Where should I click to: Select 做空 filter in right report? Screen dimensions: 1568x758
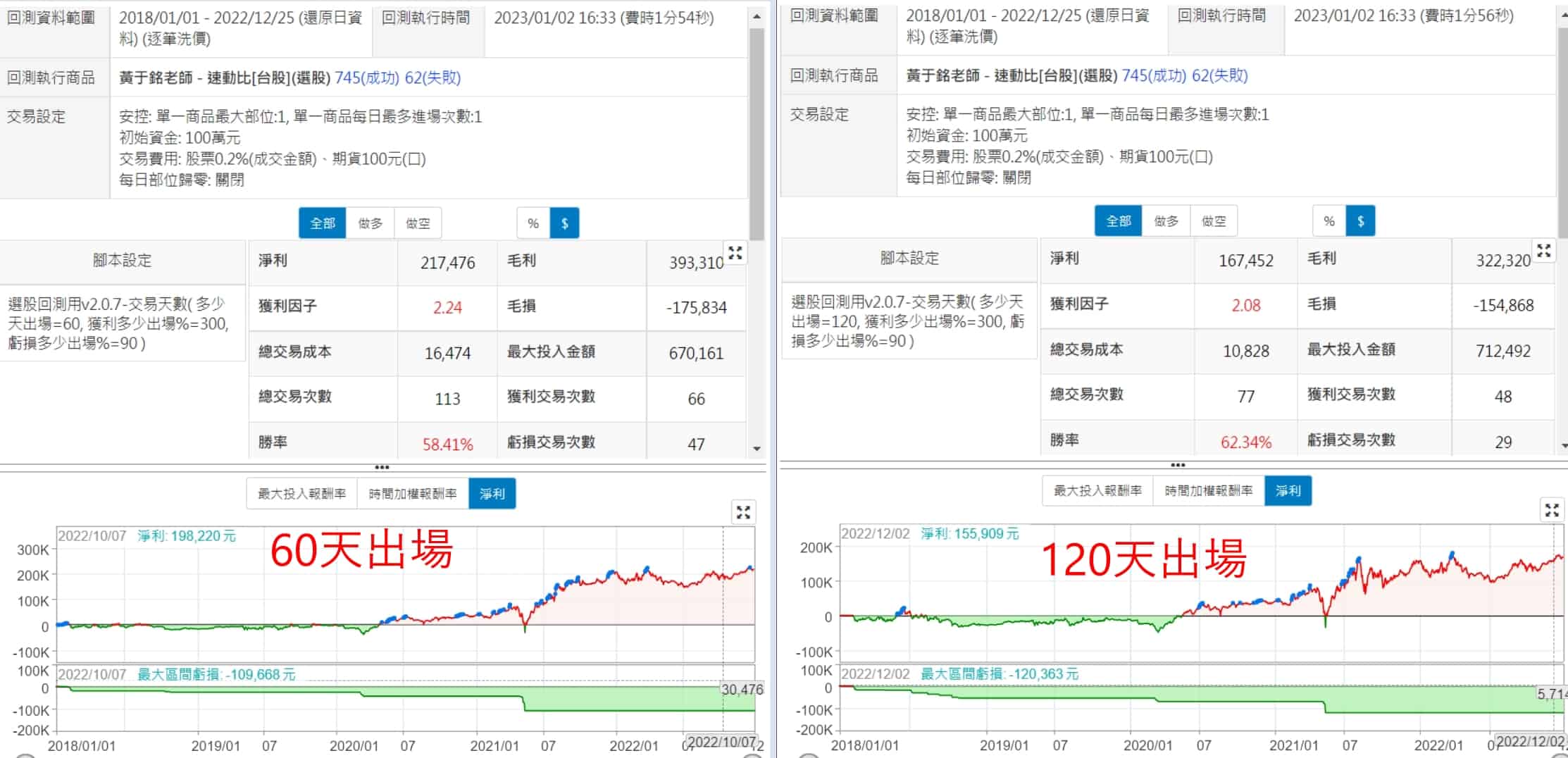tap(1213, 221)
